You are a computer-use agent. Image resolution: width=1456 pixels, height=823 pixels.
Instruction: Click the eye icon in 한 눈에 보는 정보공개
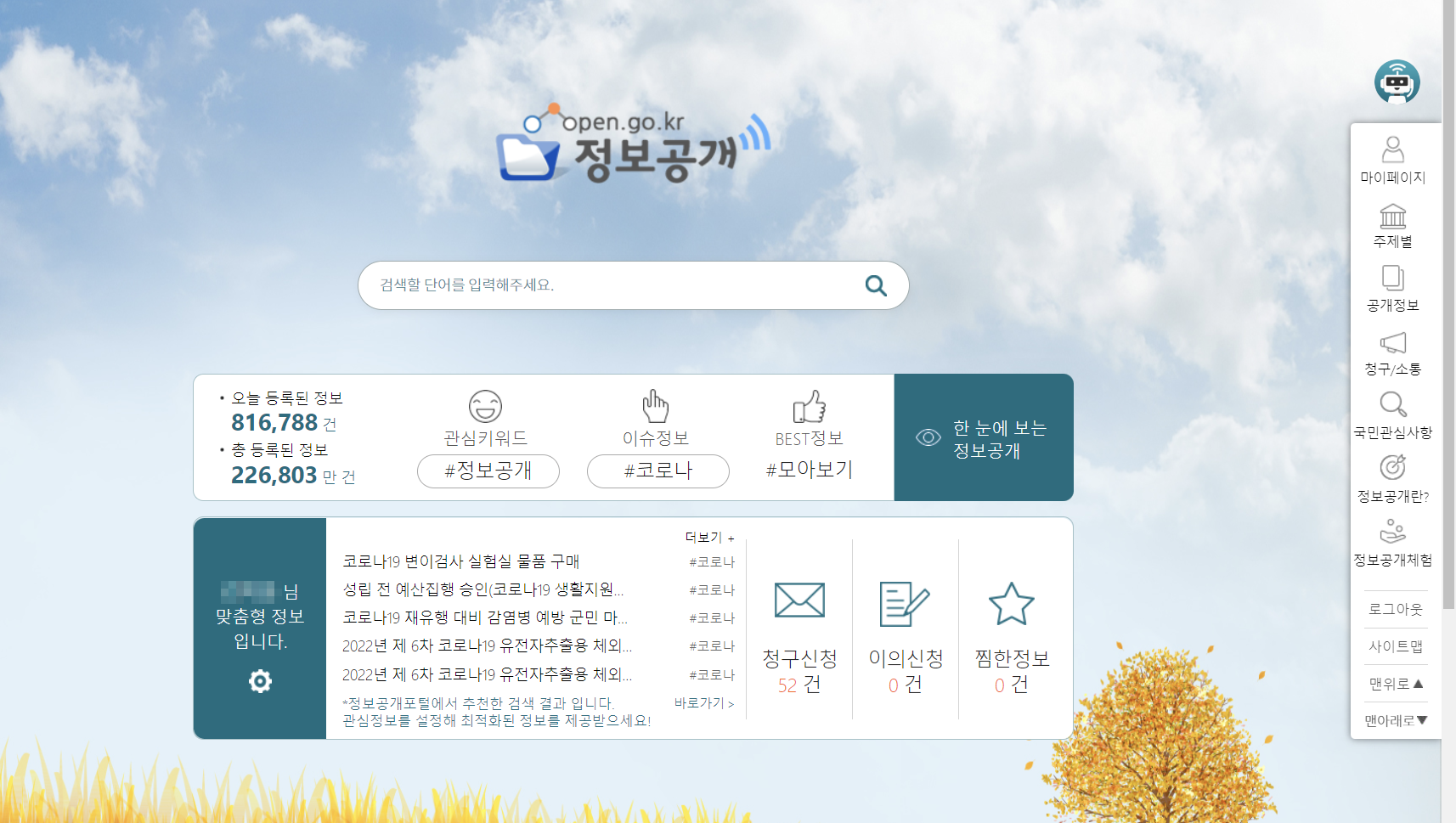[928, 437]
